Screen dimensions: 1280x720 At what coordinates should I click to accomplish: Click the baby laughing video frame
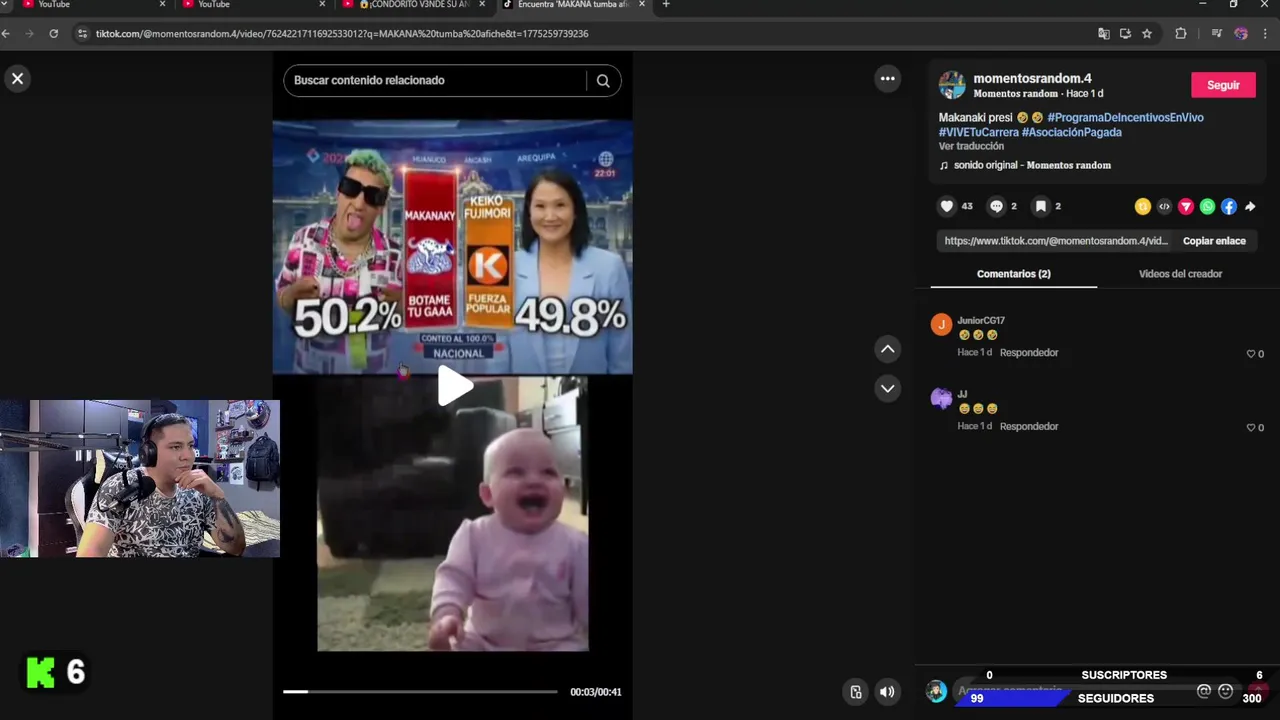[x=453, y=514]
